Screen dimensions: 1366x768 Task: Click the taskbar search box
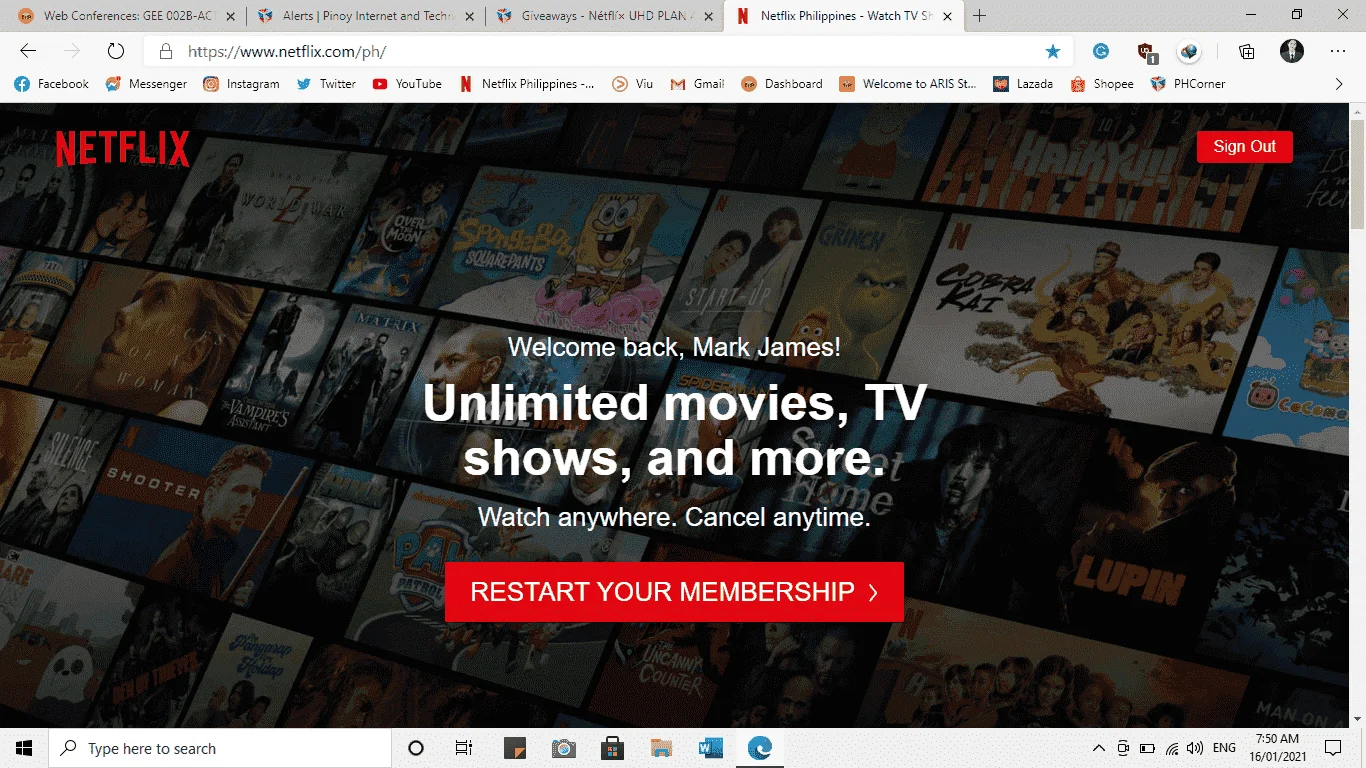[220, 748]
